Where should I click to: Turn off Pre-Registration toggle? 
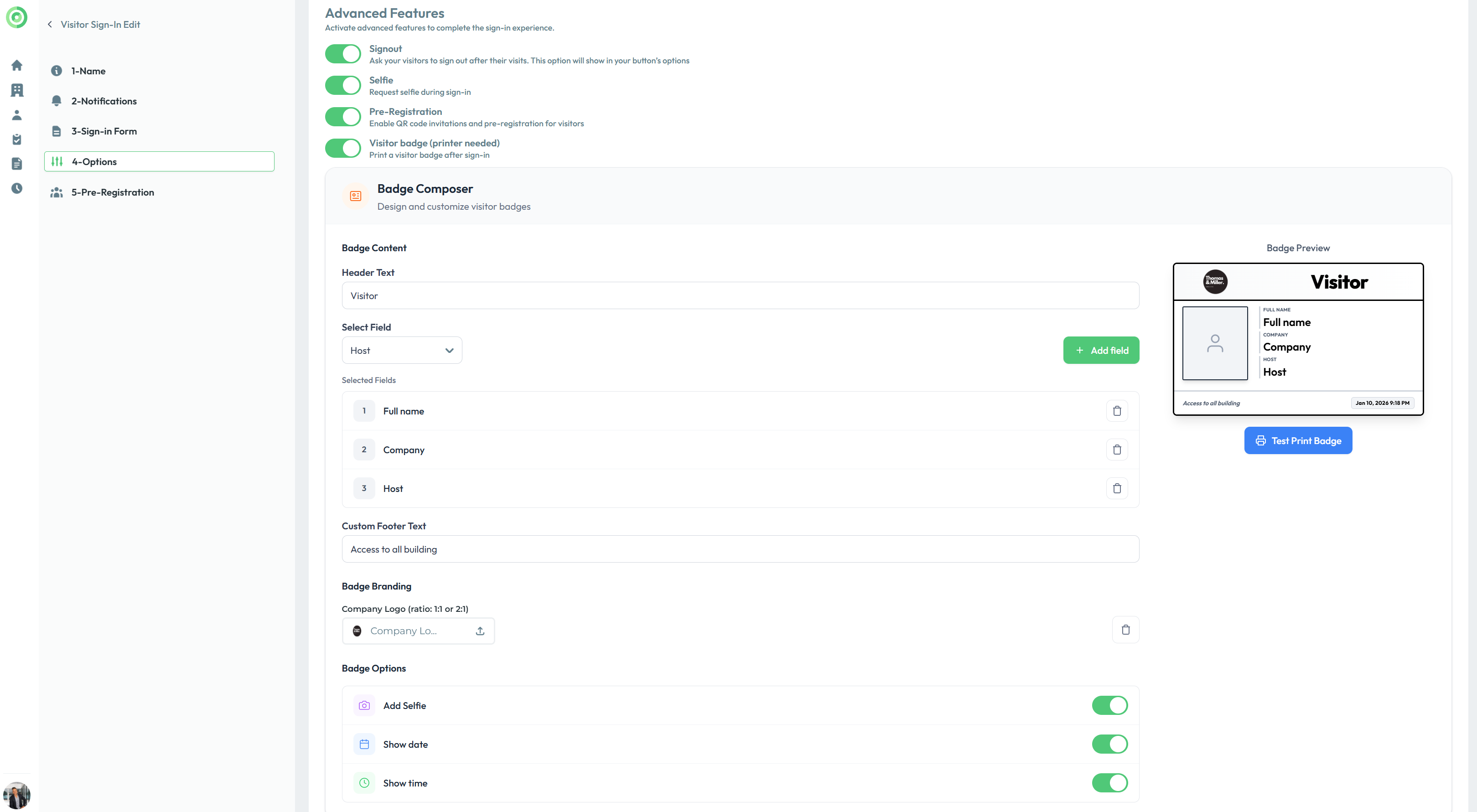point(343,117)
